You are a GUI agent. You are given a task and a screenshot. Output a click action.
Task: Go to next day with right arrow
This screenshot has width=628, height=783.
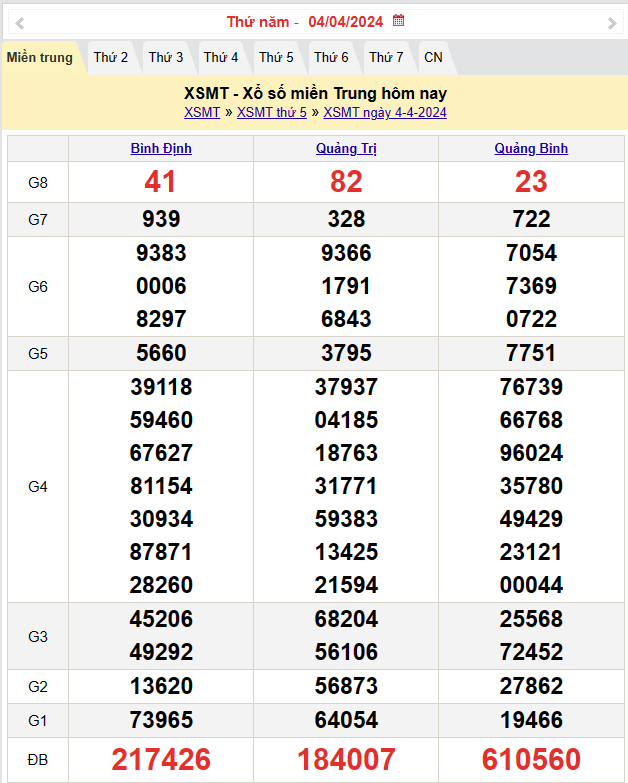point(612,22)
